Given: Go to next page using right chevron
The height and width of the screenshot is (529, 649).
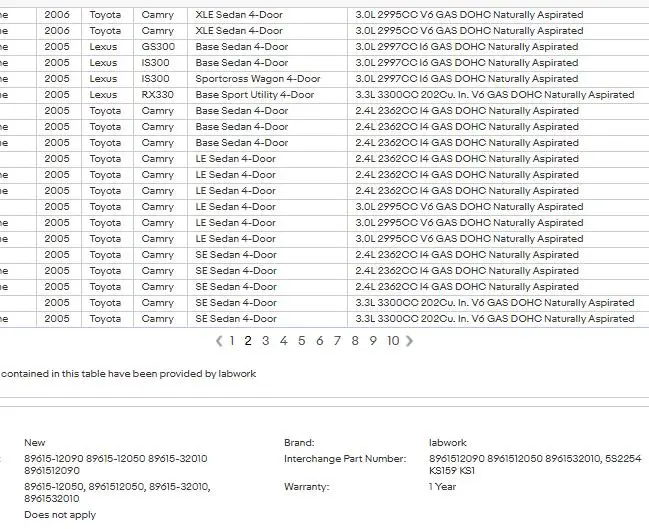Looking at the screenshot, I should (x=409, y=341).
